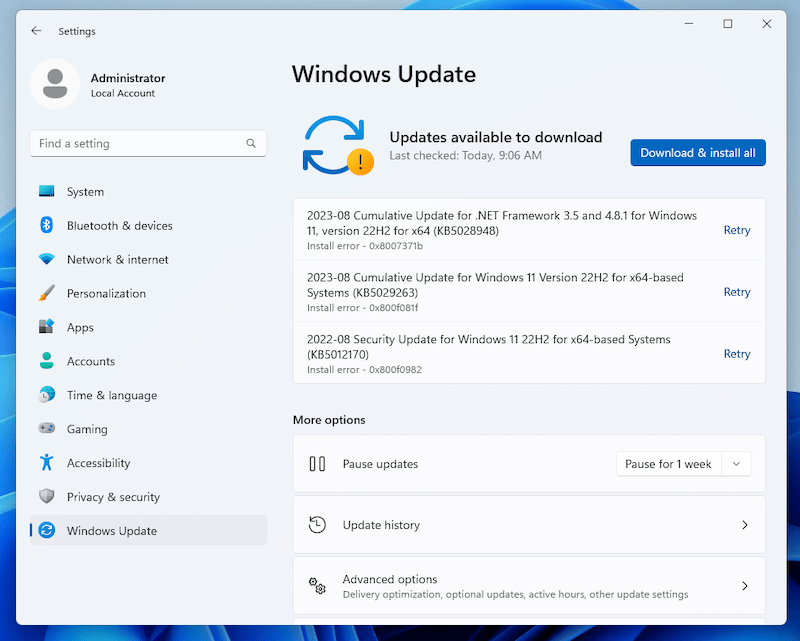Click the Local Account label
800x641 pixels.
point(123,93)
